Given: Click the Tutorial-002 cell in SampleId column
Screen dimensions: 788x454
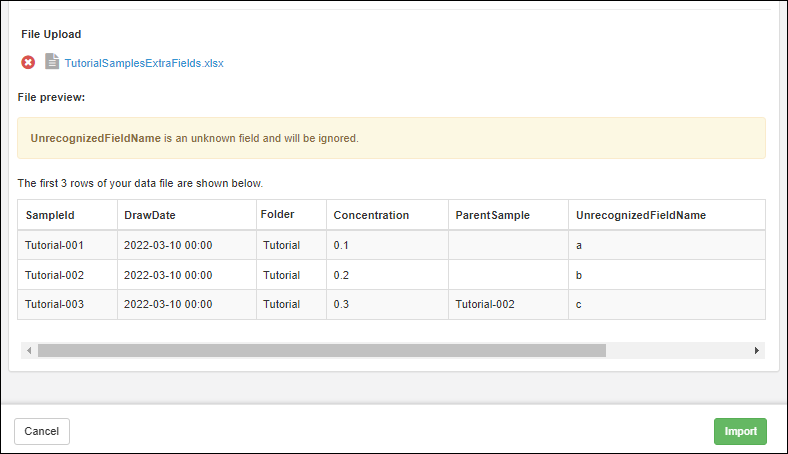Looking at the screenshot, I should 54,275.
